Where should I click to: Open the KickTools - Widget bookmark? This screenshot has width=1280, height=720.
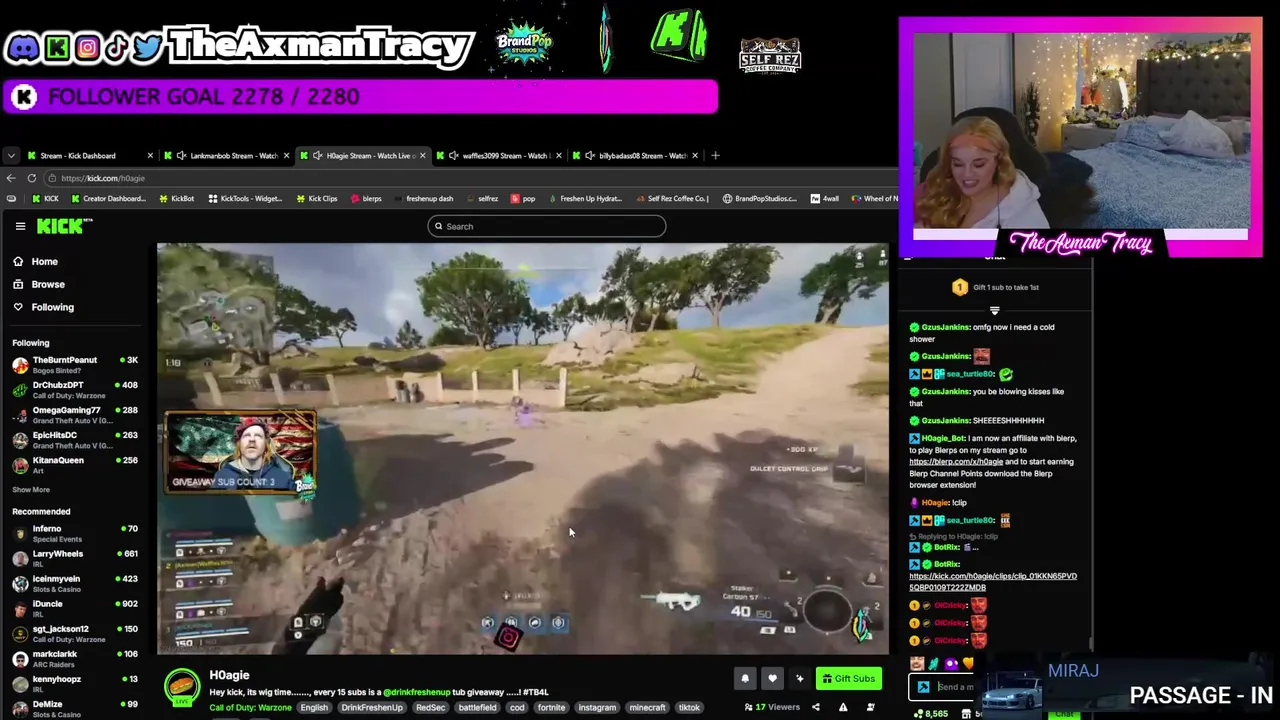pyautogui.click(x=245, y=199)
